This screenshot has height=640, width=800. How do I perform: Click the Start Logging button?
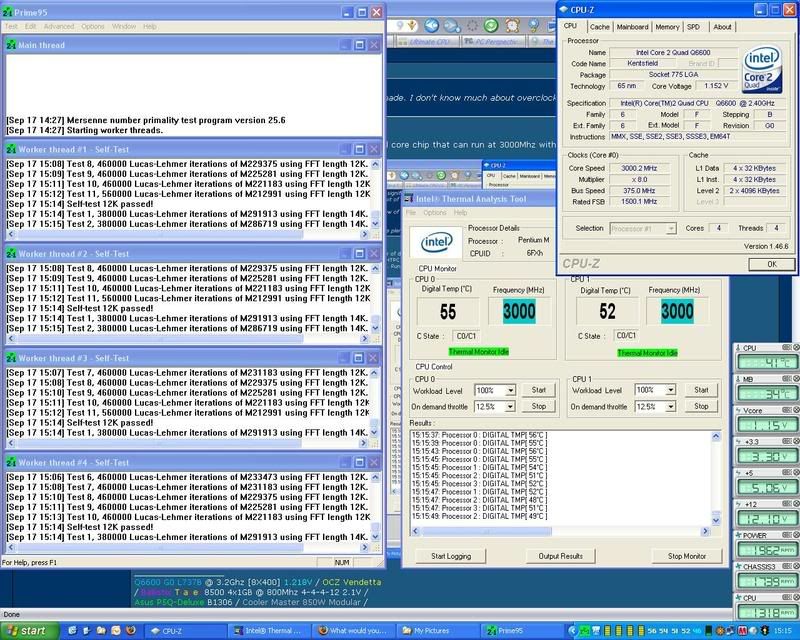[x=451, y=556]
